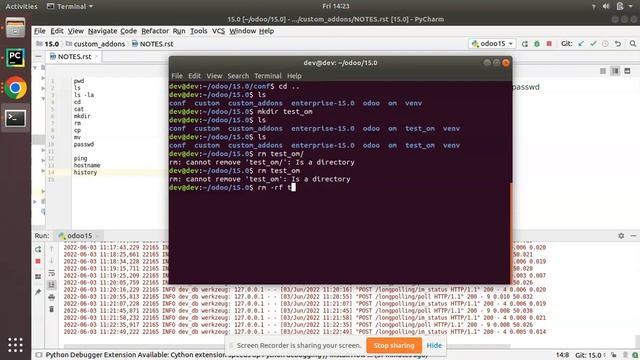The height and width of the screenshot is (360, 640).
Task: Select the odoo15 tab in Run panel
Action: (75, 236)
